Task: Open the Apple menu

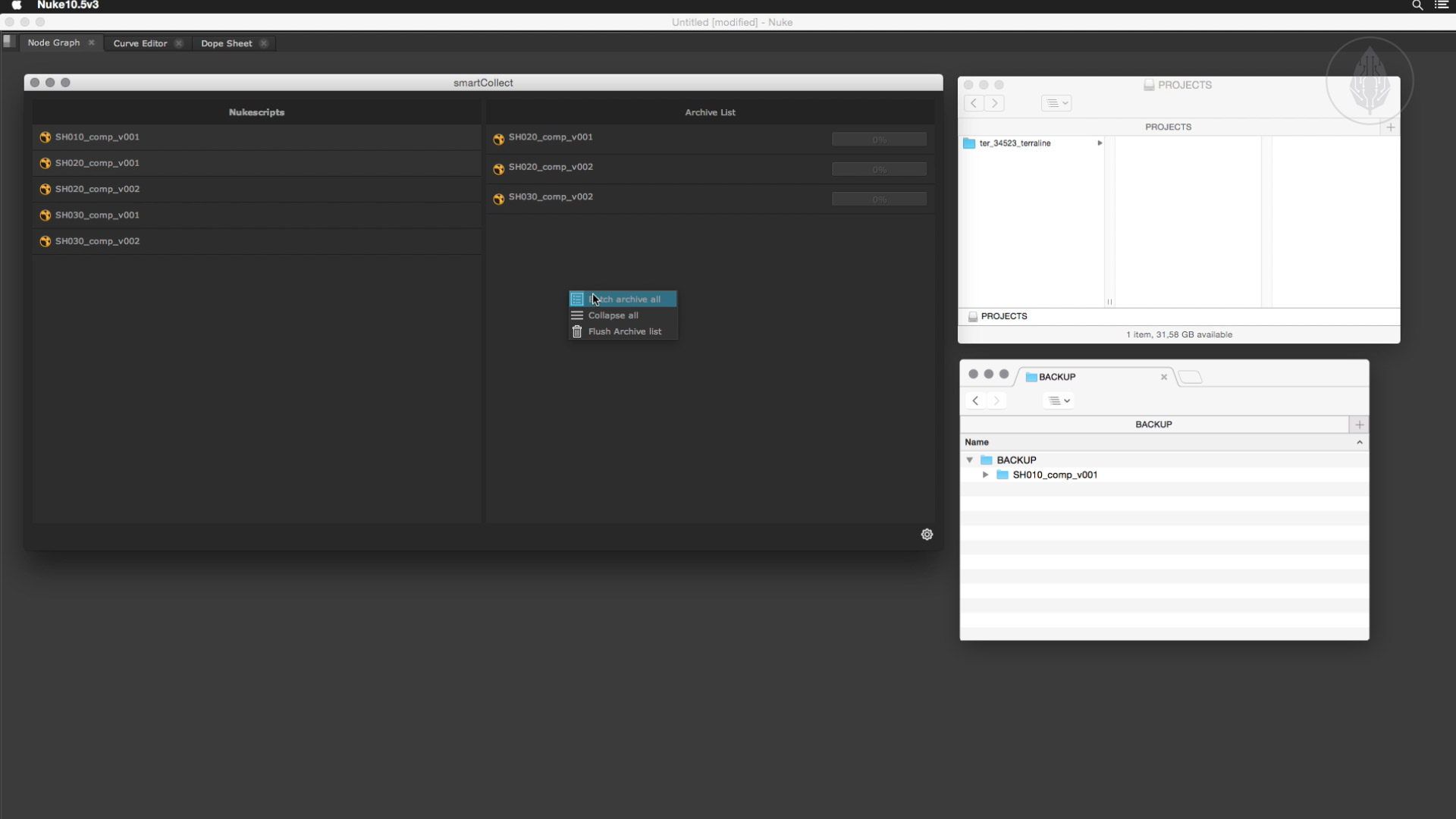Action: point(17,5)
